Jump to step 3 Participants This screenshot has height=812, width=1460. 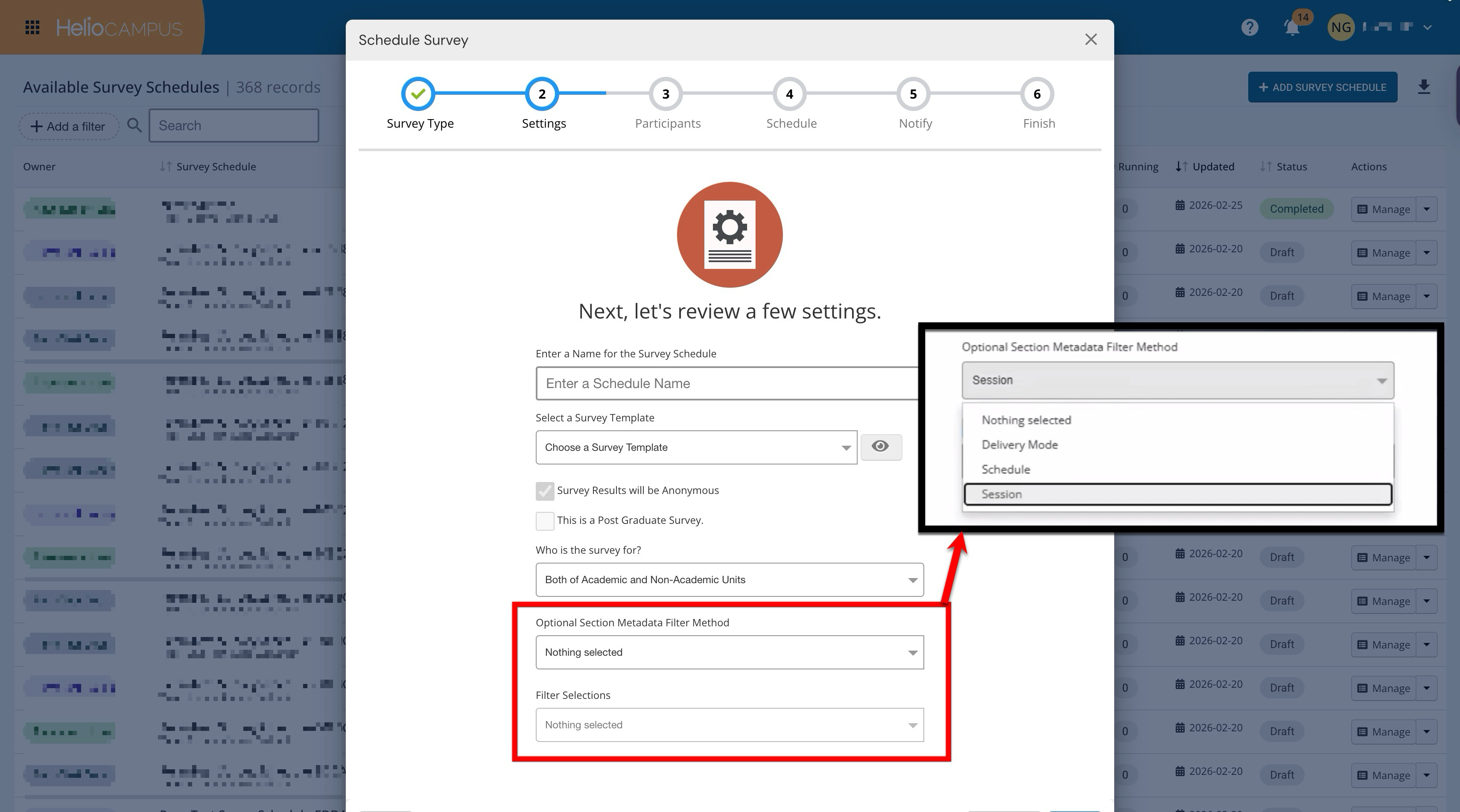666,94
